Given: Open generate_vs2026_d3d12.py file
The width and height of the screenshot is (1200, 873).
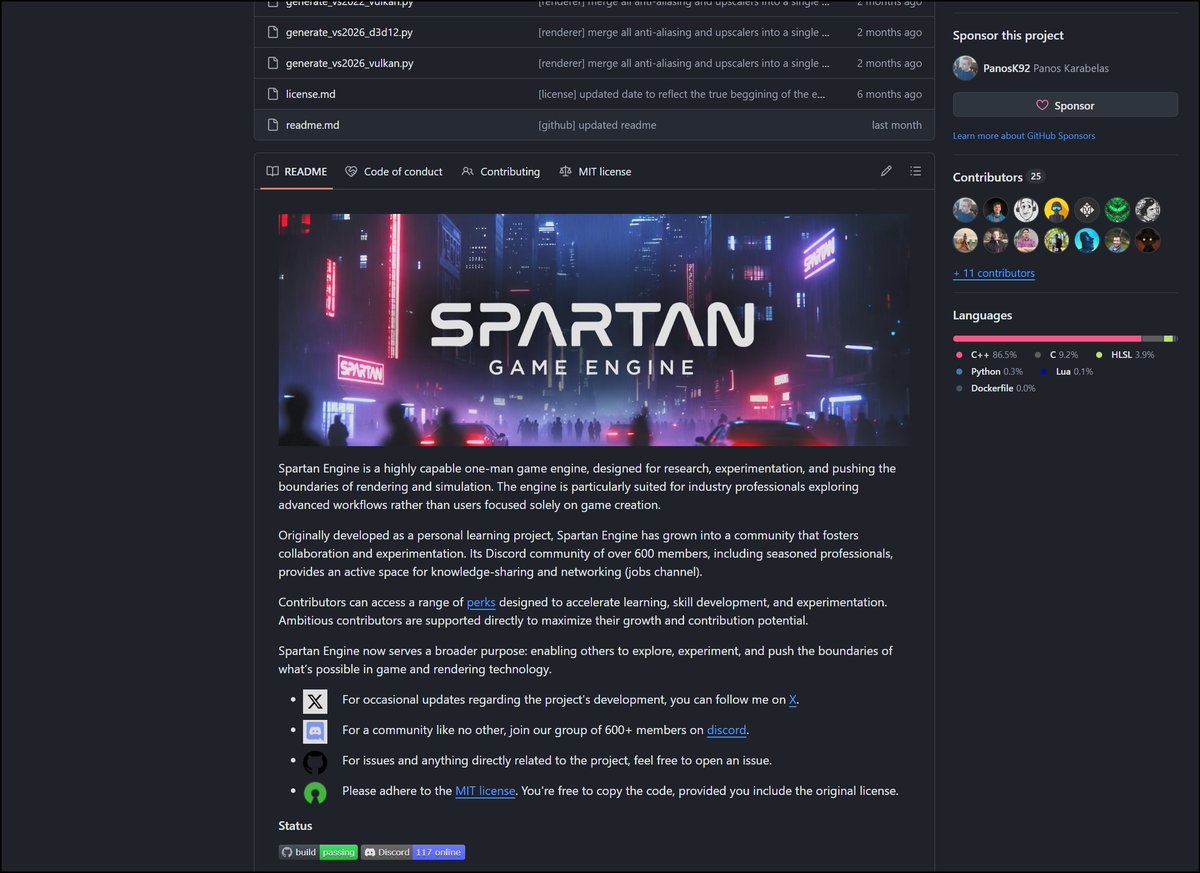Looking at the screenshot, I should point(350,32).
